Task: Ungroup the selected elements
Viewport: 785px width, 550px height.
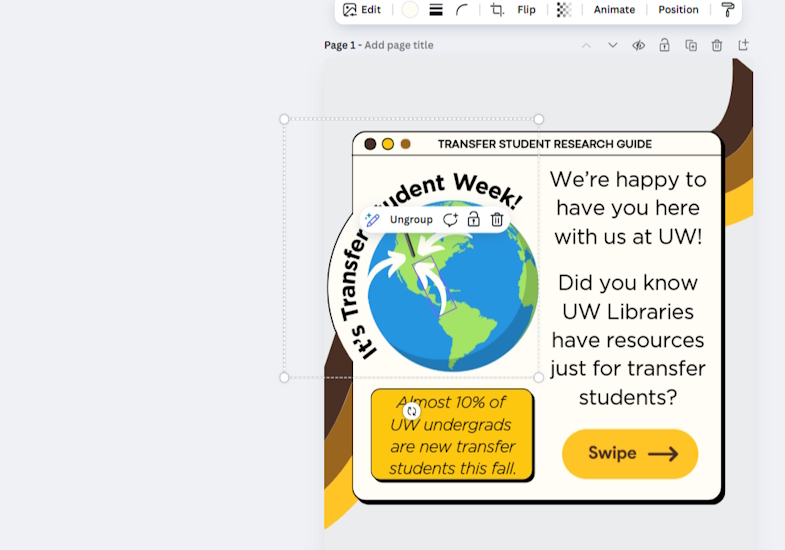Action: 411,220
